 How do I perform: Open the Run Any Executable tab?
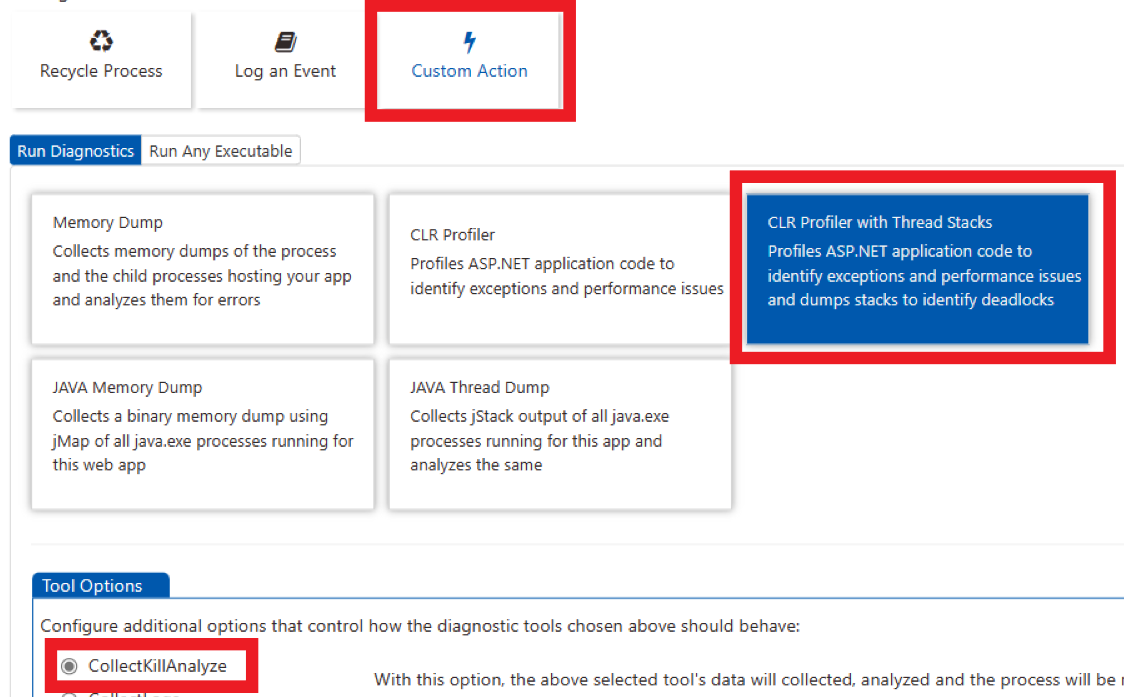(x=221, y=151)
